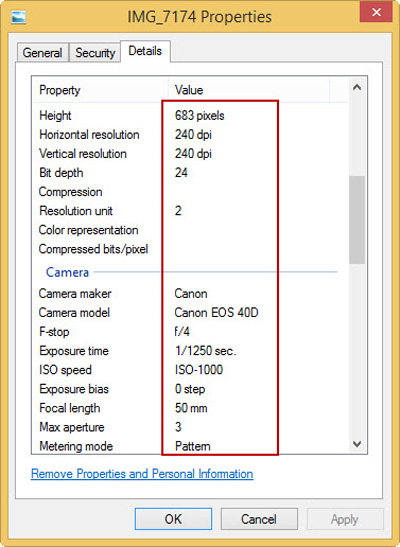The image size is (400, 547).
Task: Click the vertical scrollbar thumb
Action: [357, 220]
